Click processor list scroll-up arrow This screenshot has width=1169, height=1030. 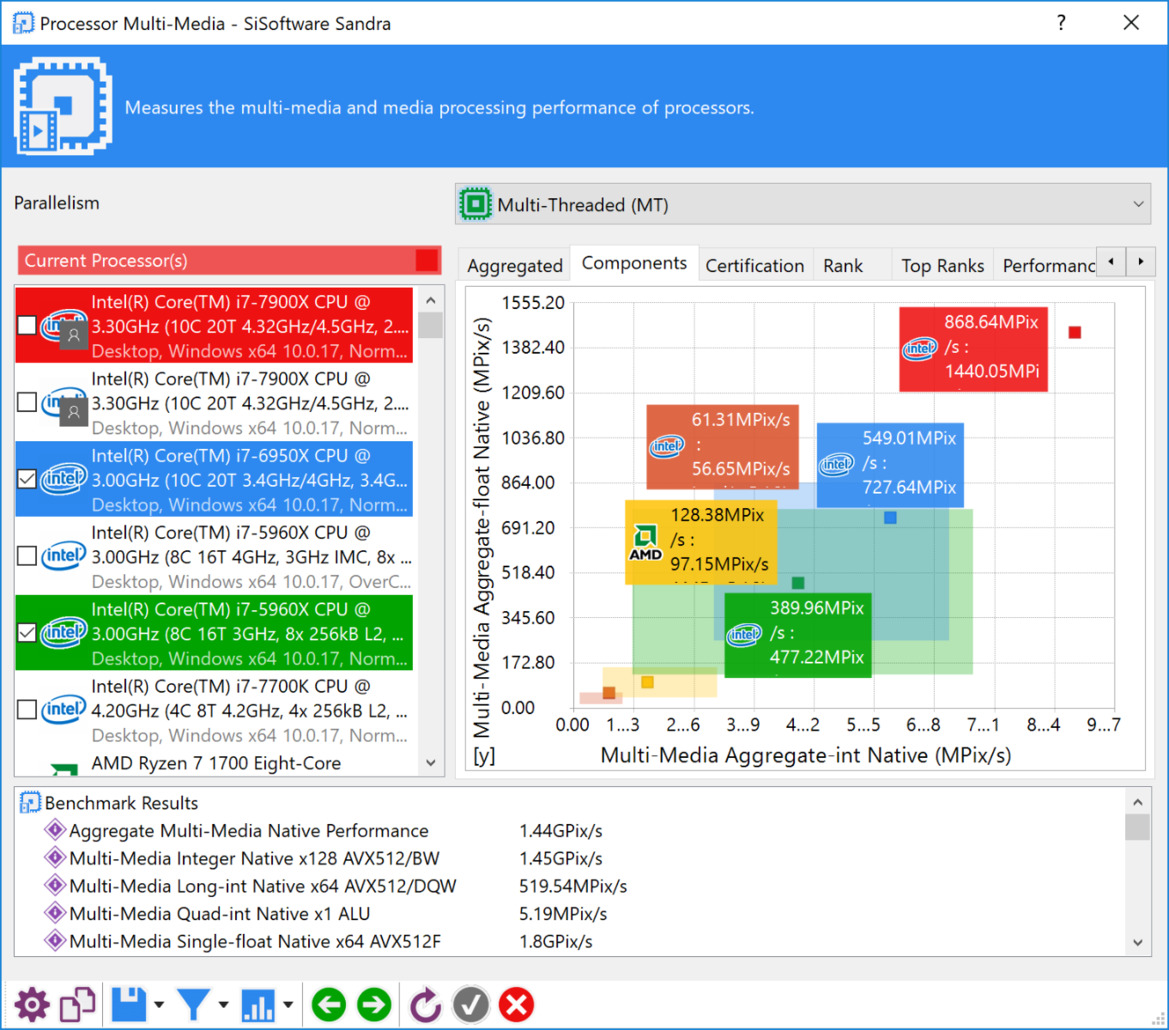point(430,300)
